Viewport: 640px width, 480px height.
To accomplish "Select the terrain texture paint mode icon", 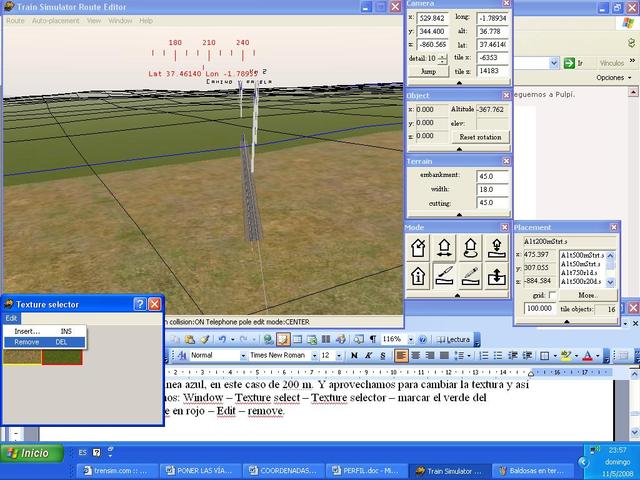I will tap(446, 275).
